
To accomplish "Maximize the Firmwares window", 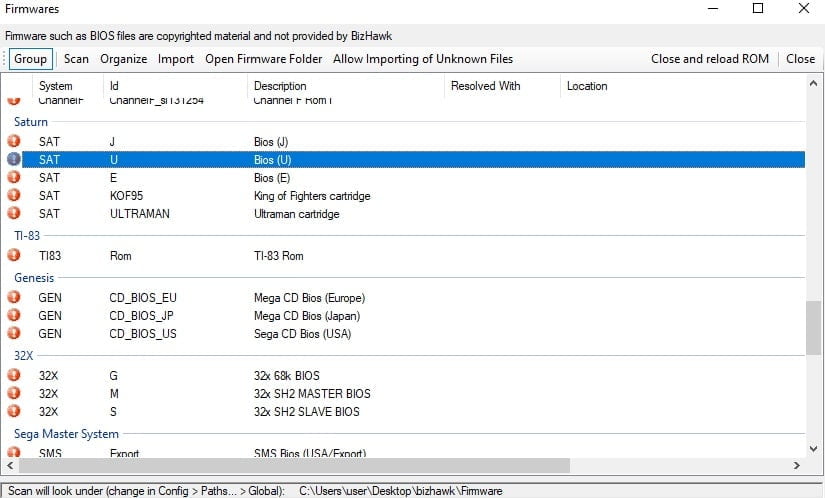I will (x=758, y=8).
